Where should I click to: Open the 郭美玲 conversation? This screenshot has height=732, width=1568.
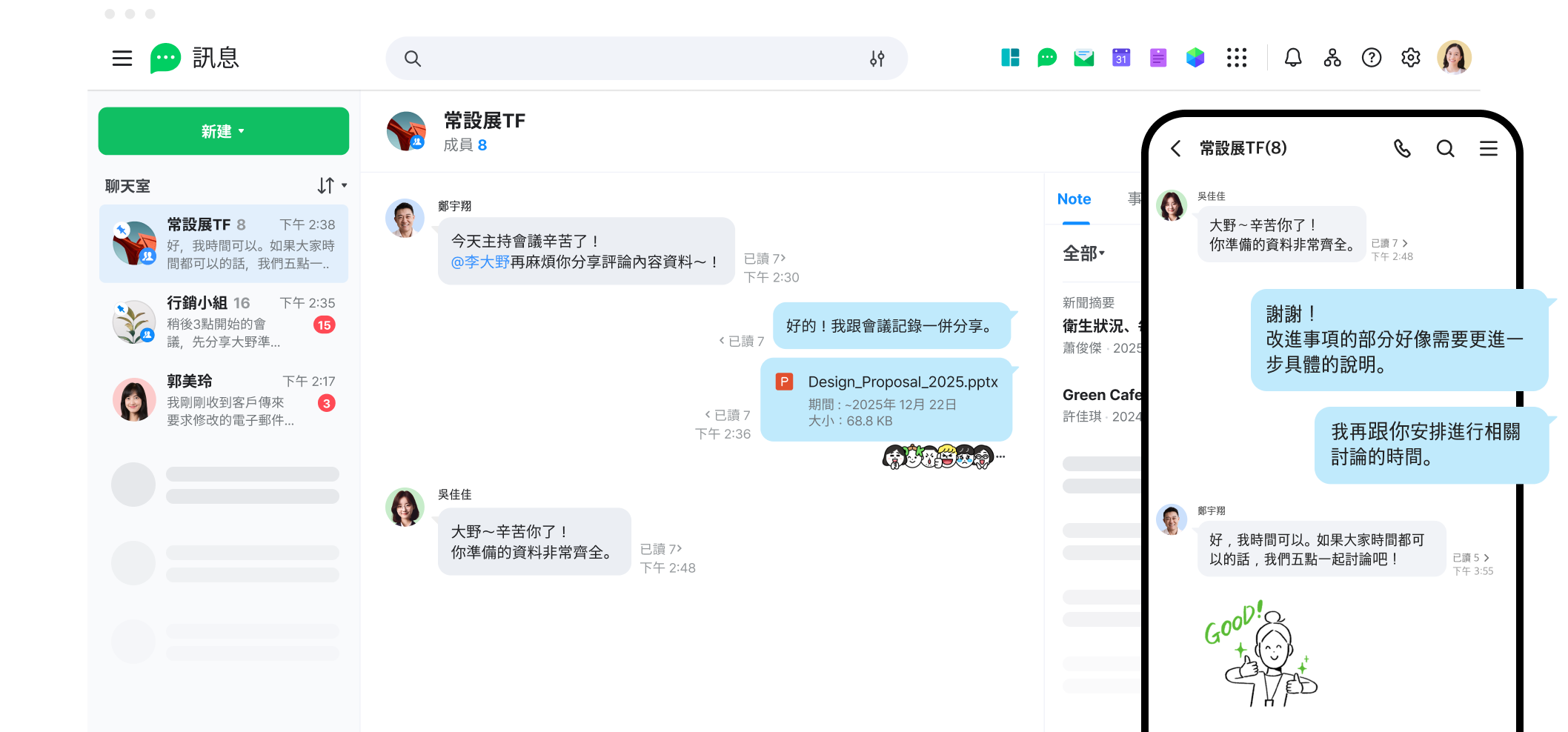224,401
